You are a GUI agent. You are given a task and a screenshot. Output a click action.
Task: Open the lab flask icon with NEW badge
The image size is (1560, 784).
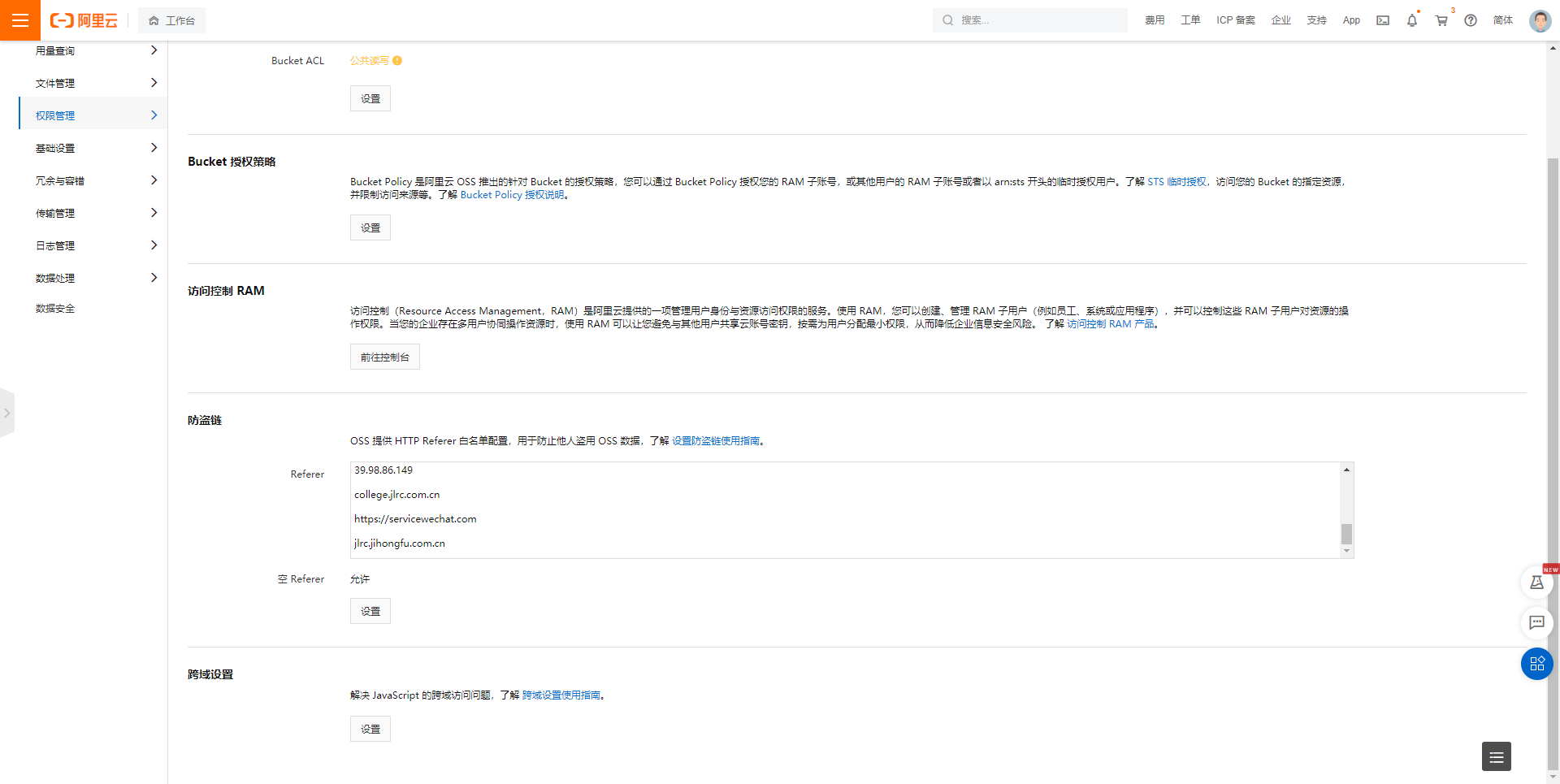[1536, 582]
